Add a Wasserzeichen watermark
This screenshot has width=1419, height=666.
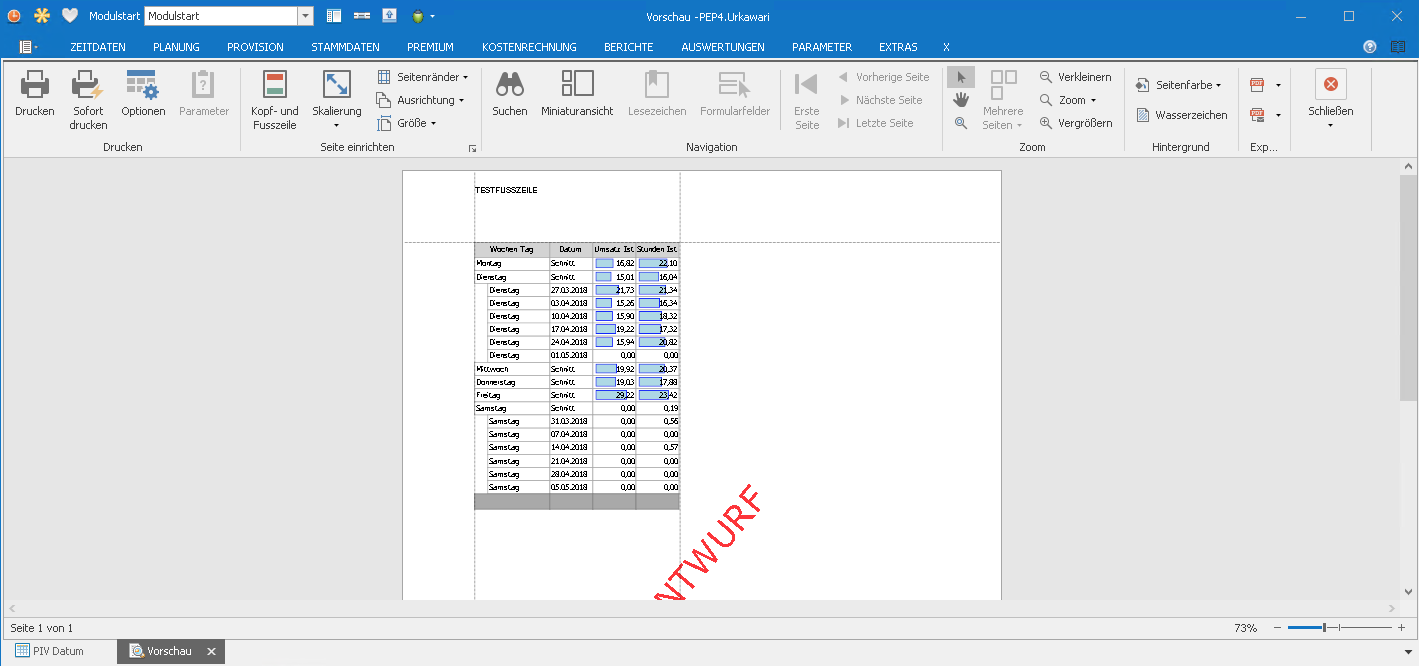click(1181, 115)
